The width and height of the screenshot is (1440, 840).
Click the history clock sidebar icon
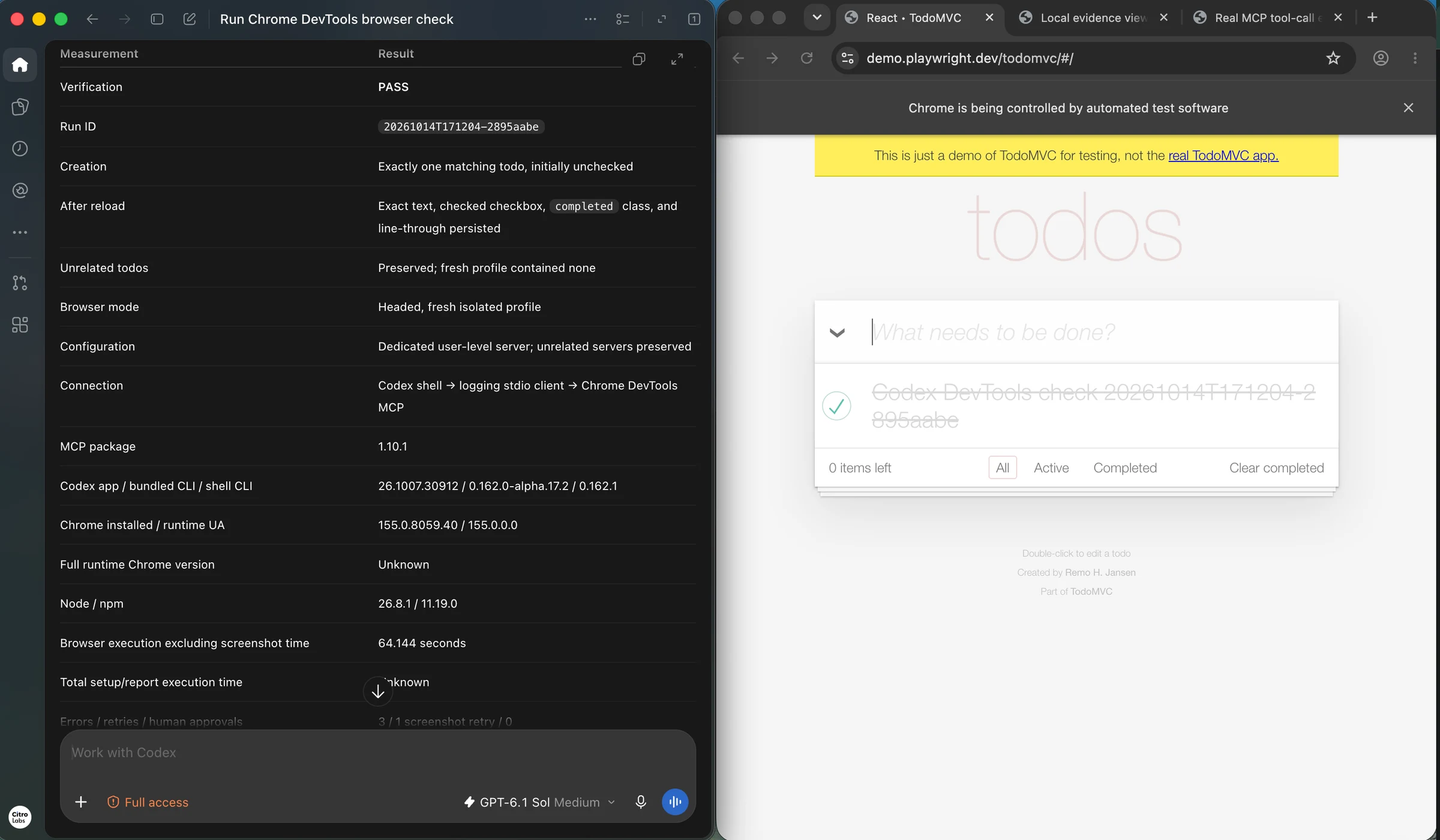coord(20,149)
